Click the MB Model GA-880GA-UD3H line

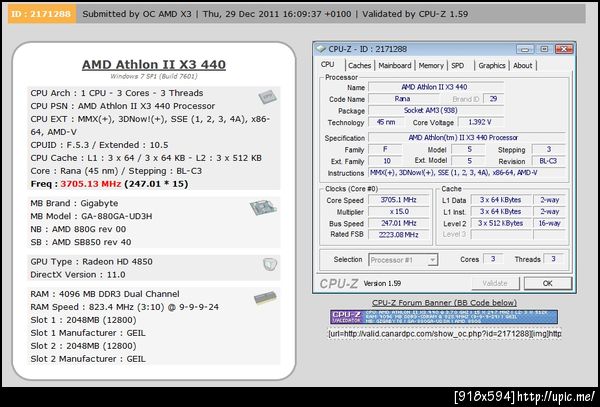(x=91, y=216)
